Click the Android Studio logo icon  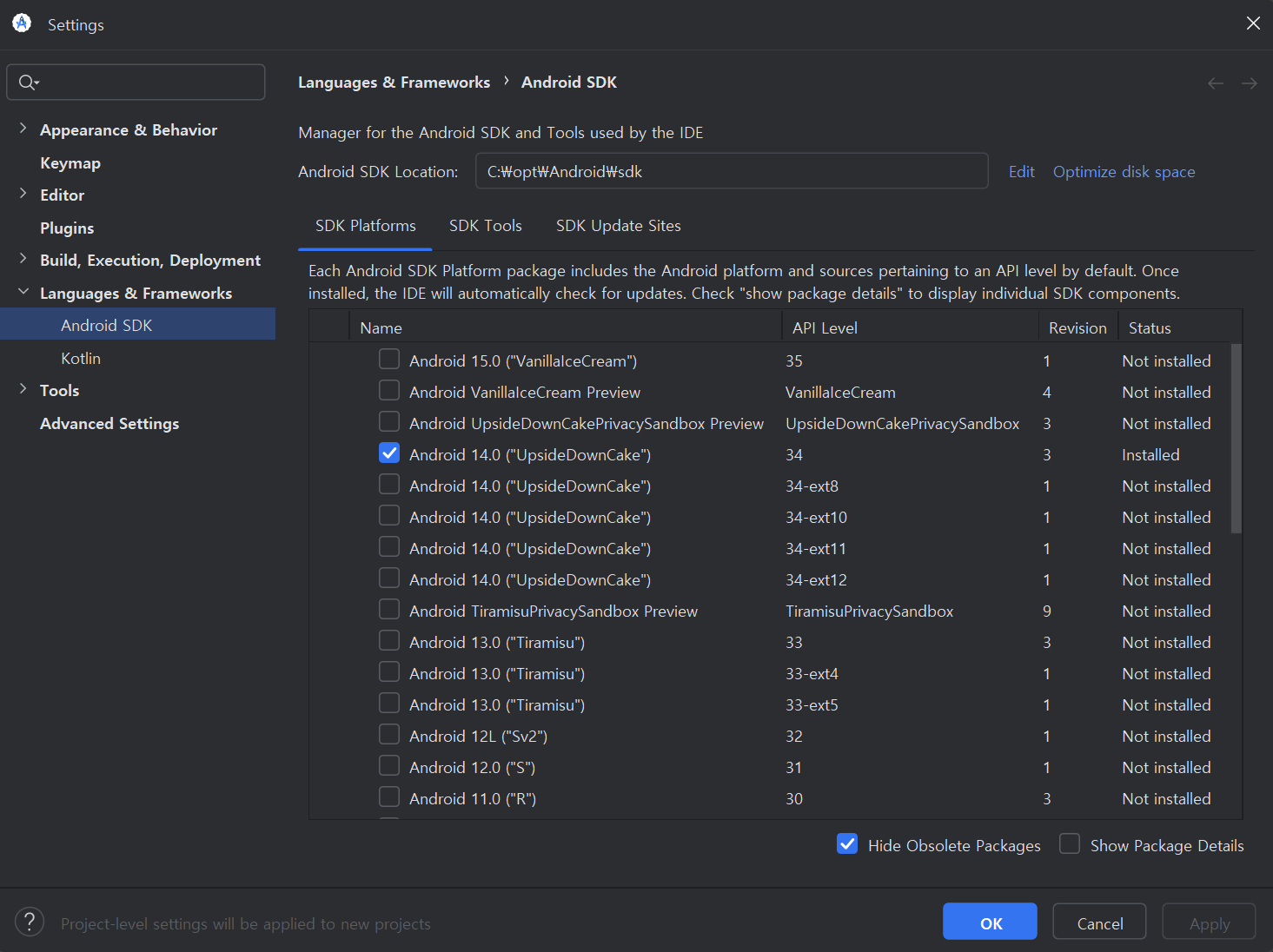coord(22,23)
